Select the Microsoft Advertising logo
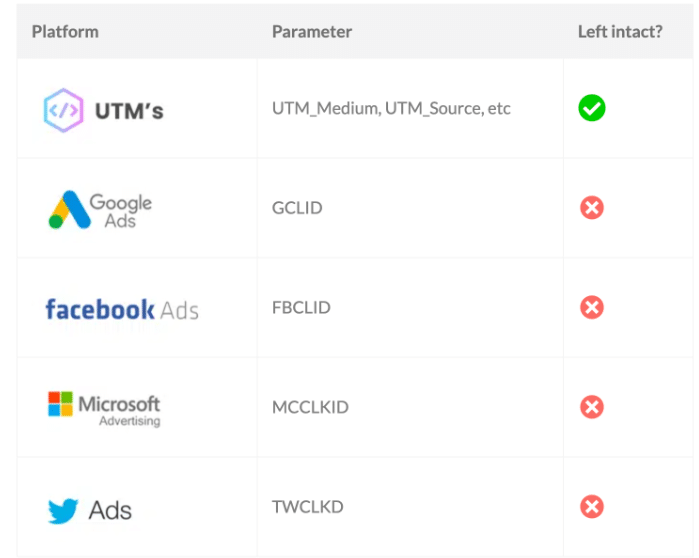699x558 pixels. point(104,409)
